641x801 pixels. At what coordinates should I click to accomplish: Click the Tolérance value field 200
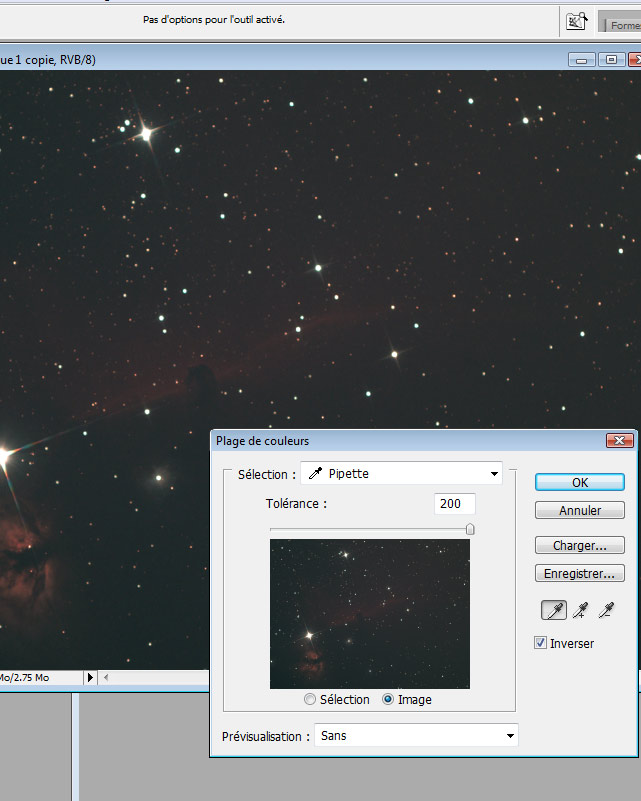[x=454, y=504]
